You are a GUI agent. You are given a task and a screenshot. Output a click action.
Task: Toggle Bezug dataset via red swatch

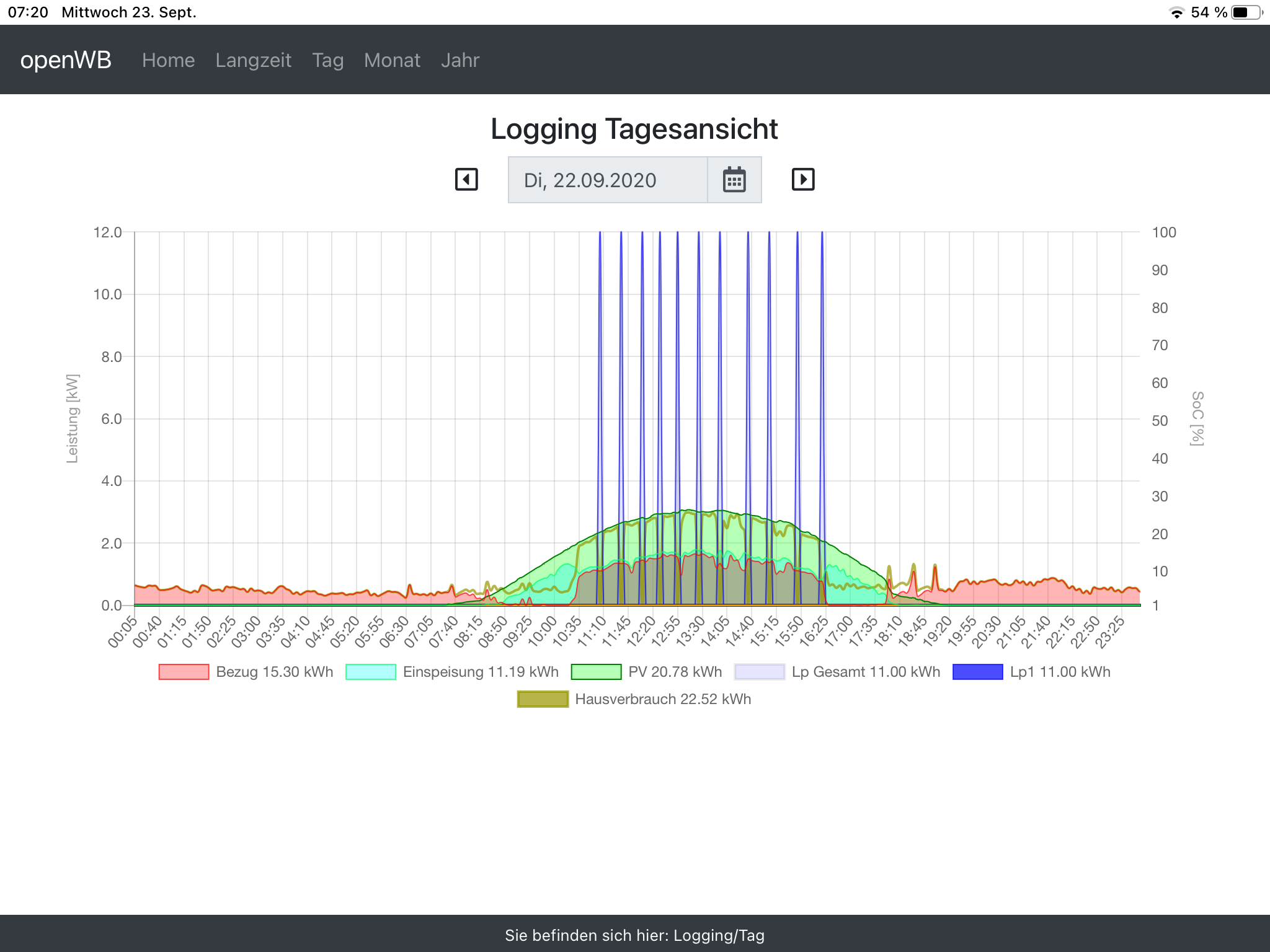pyautogui.click(x=184, y=672)
